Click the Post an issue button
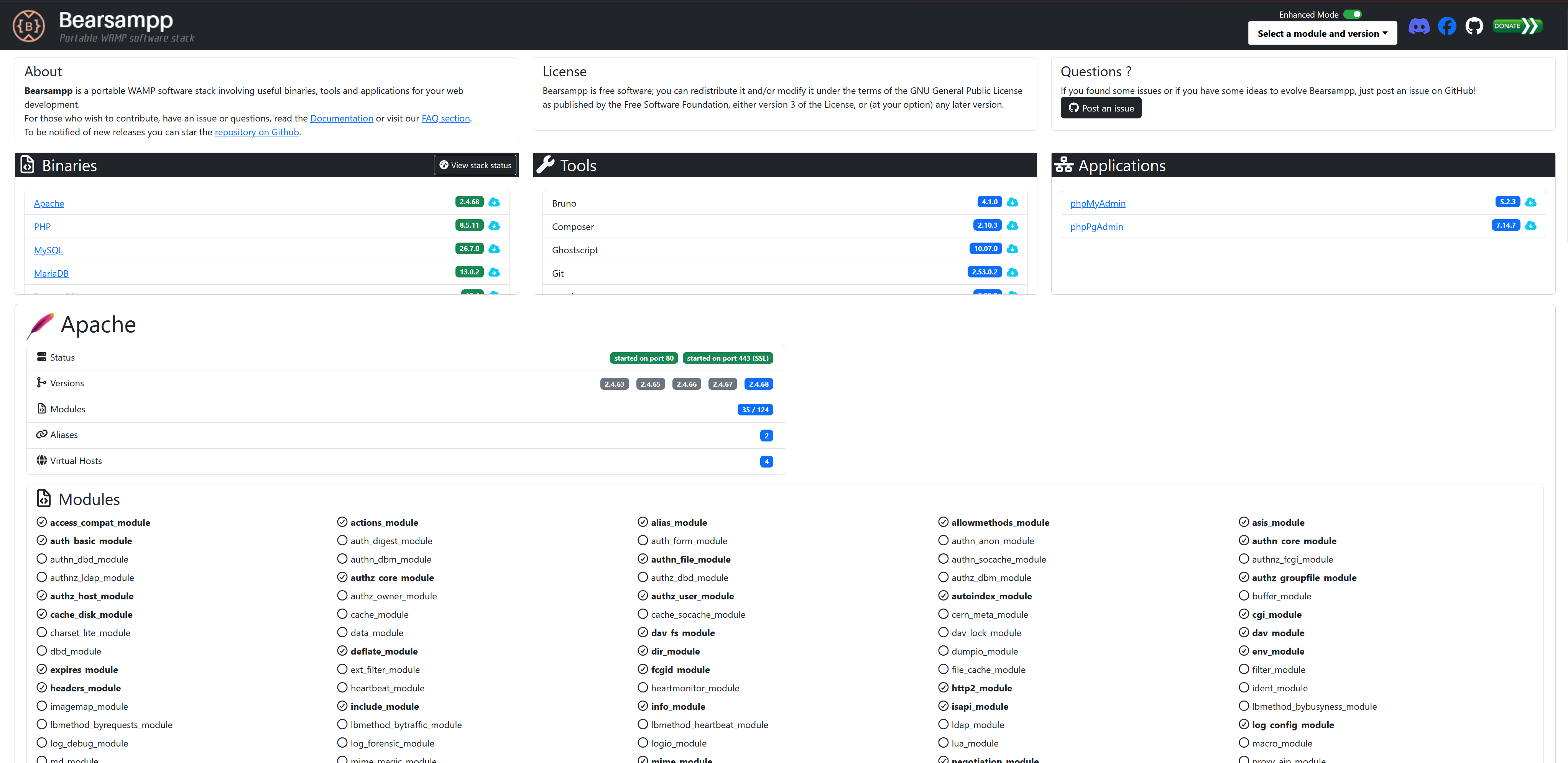This screenshot has height=763, width=1568. click(1101, 108)
